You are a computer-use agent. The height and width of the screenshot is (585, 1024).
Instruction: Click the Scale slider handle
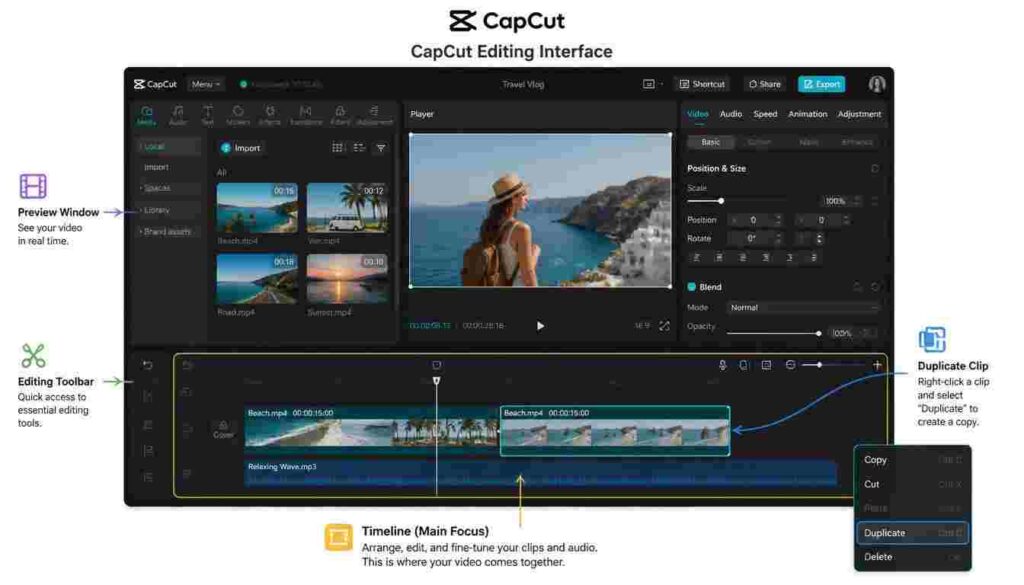pos(721,201)
